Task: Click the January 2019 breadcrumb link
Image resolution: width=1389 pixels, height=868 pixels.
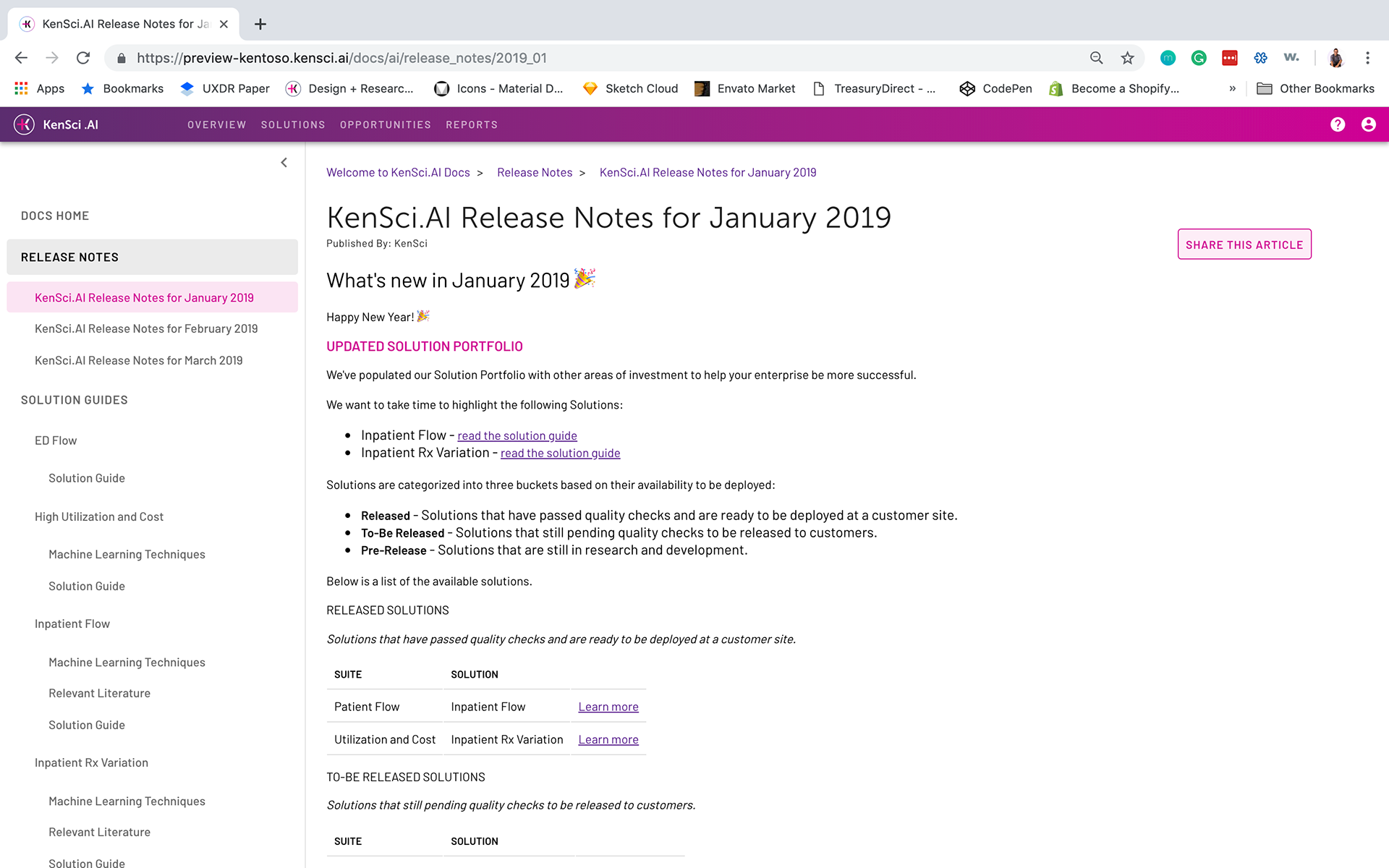Action: 708,172
